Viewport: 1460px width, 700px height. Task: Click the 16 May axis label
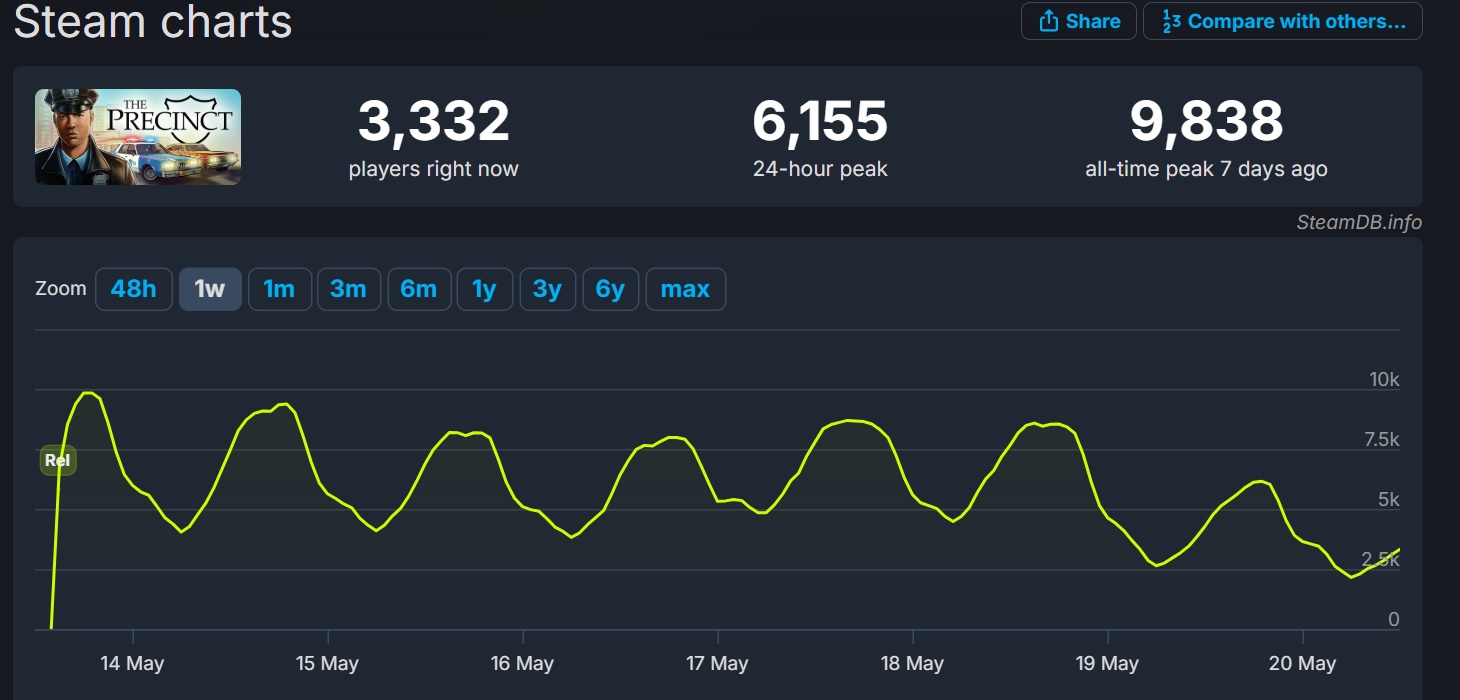click(x=522, y=663)
